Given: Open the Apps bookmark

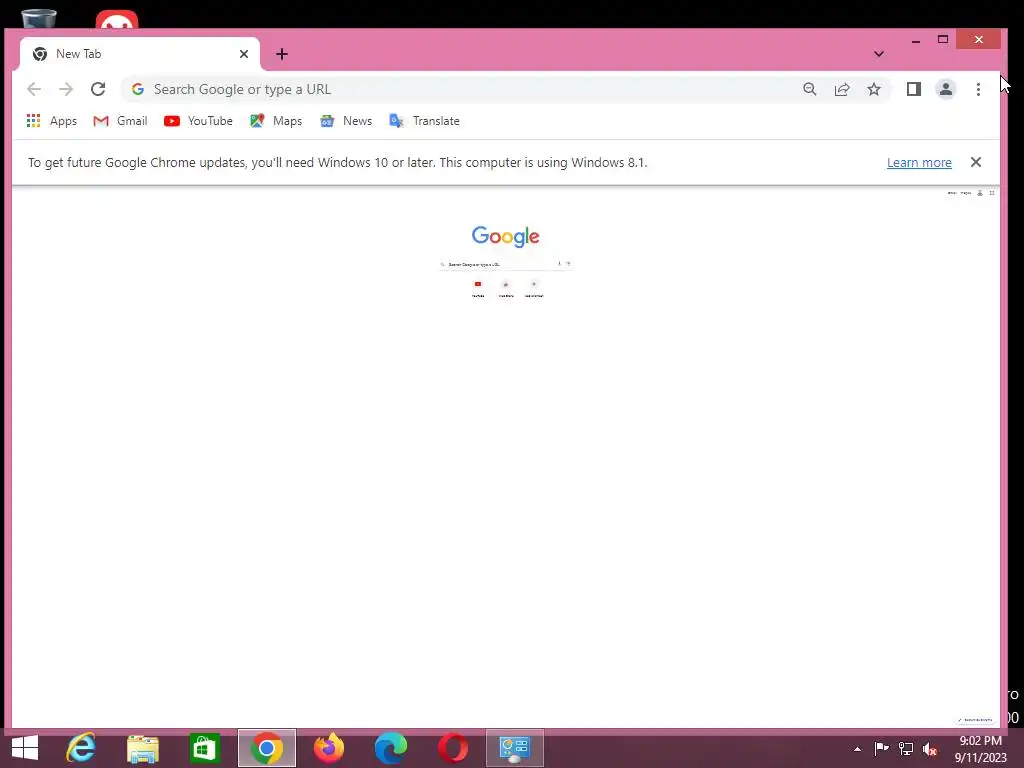Looking at the screenshot, I should [52, 121].
